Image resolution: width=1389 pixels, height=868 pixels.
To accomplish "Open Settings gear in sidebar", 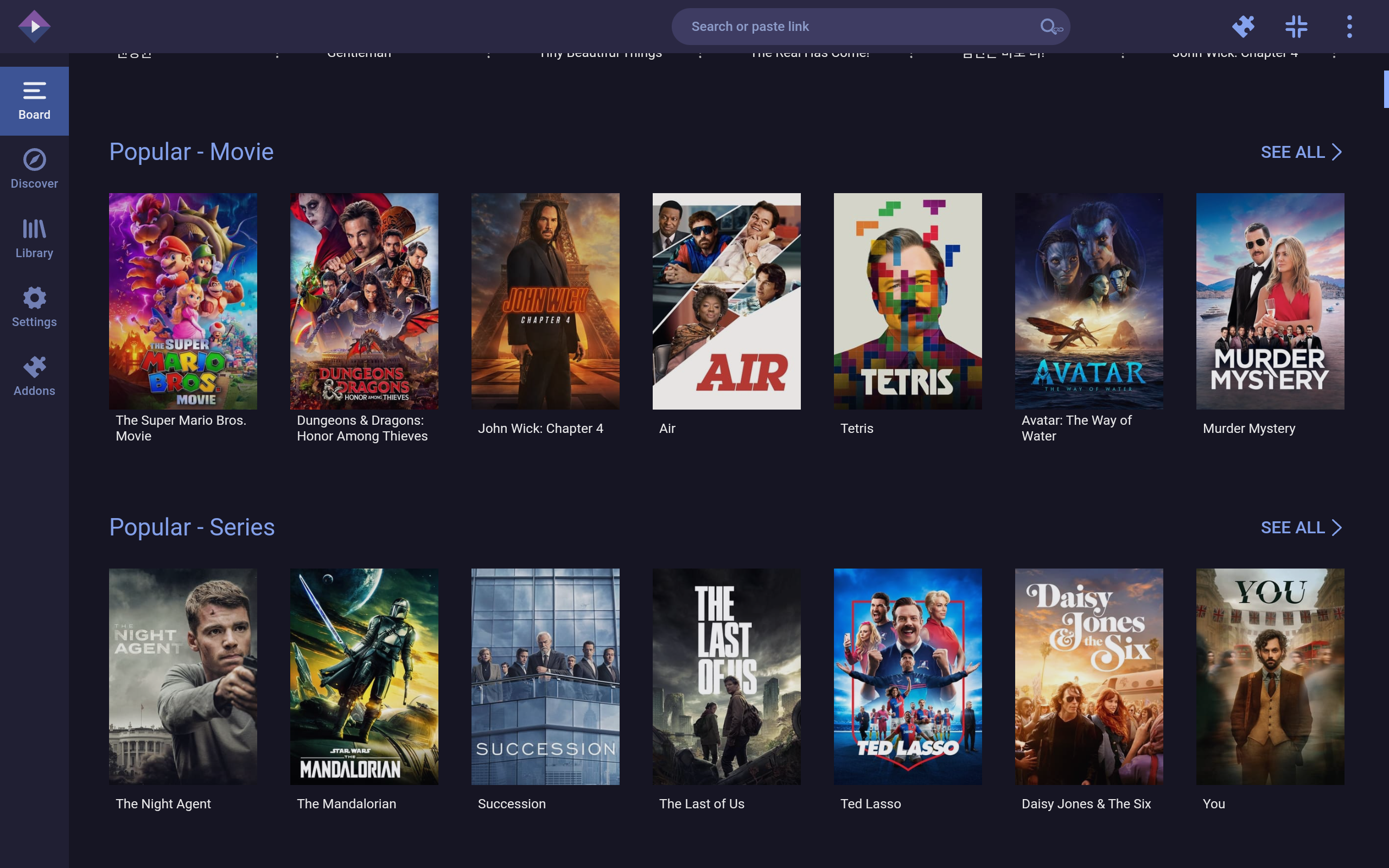I will pyautogui.click(x=34, y=308).
